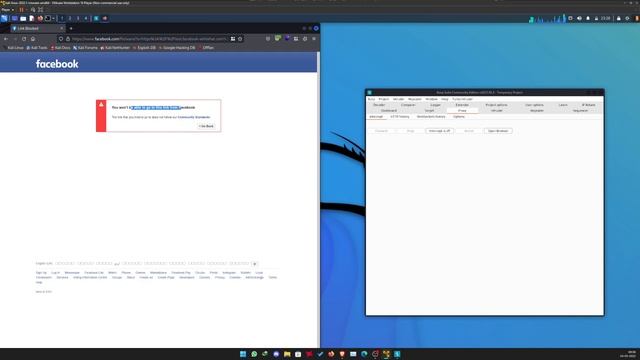Open the Mail app from the taskbar

click(x=353, y=354)
